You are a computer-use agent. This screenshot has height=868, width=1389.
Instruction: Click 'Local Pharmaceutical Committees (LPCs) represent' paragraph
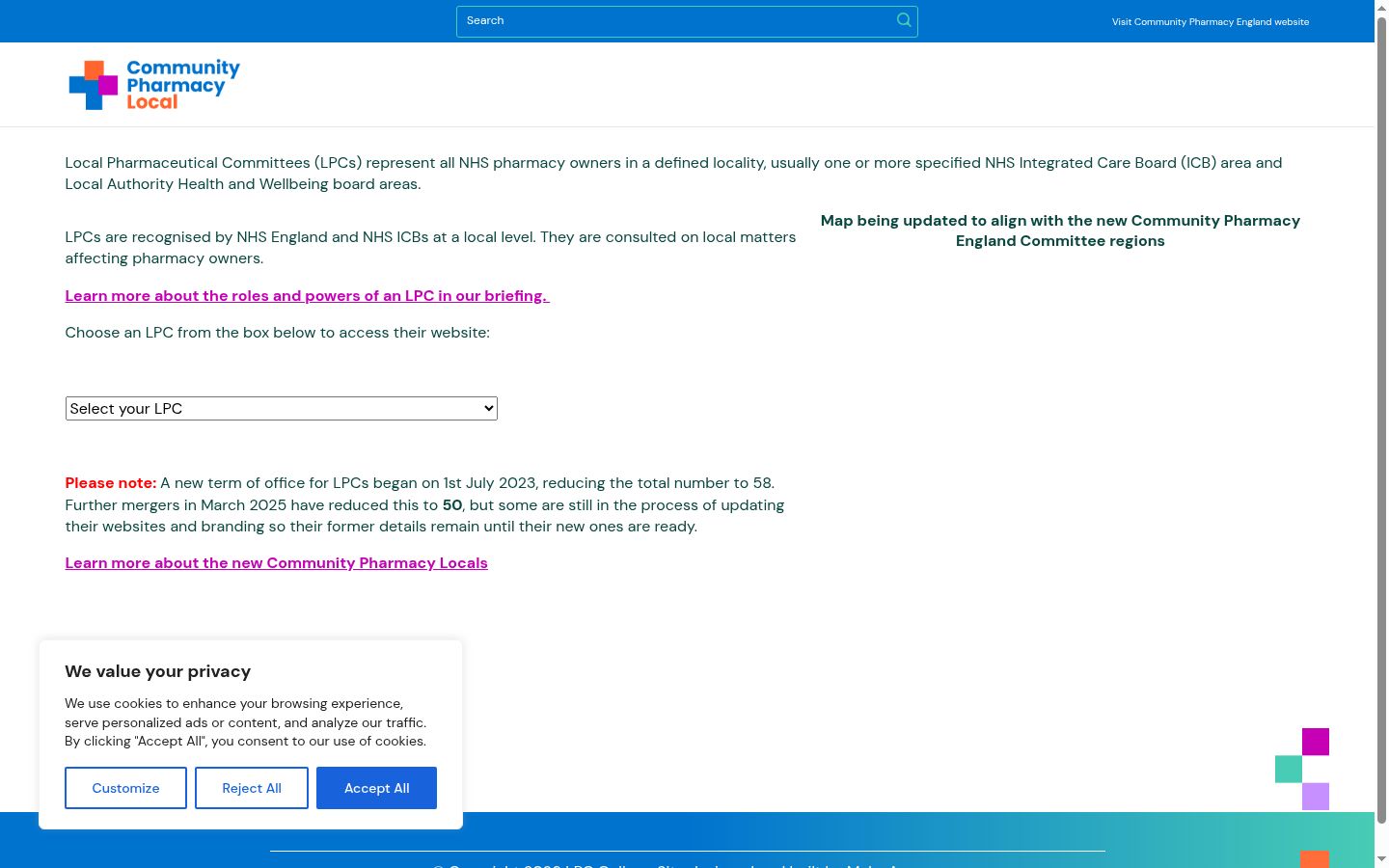(x=673, y=174)
